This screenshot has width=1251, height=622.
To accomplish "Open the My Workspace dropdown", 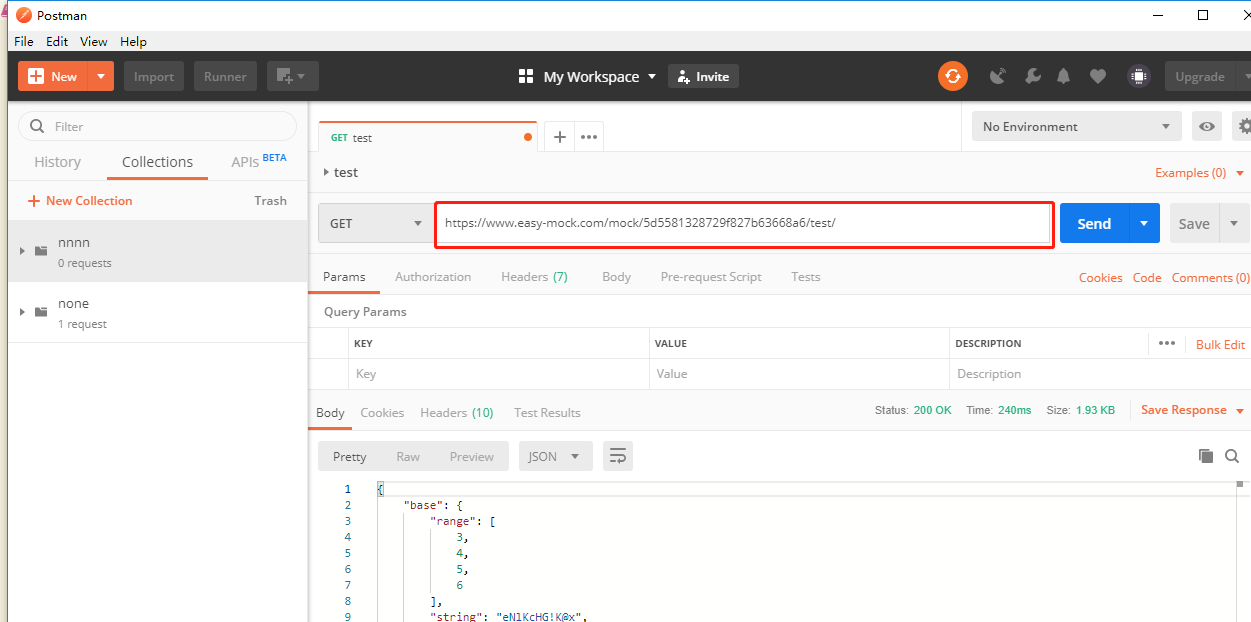I will [600, 76].
